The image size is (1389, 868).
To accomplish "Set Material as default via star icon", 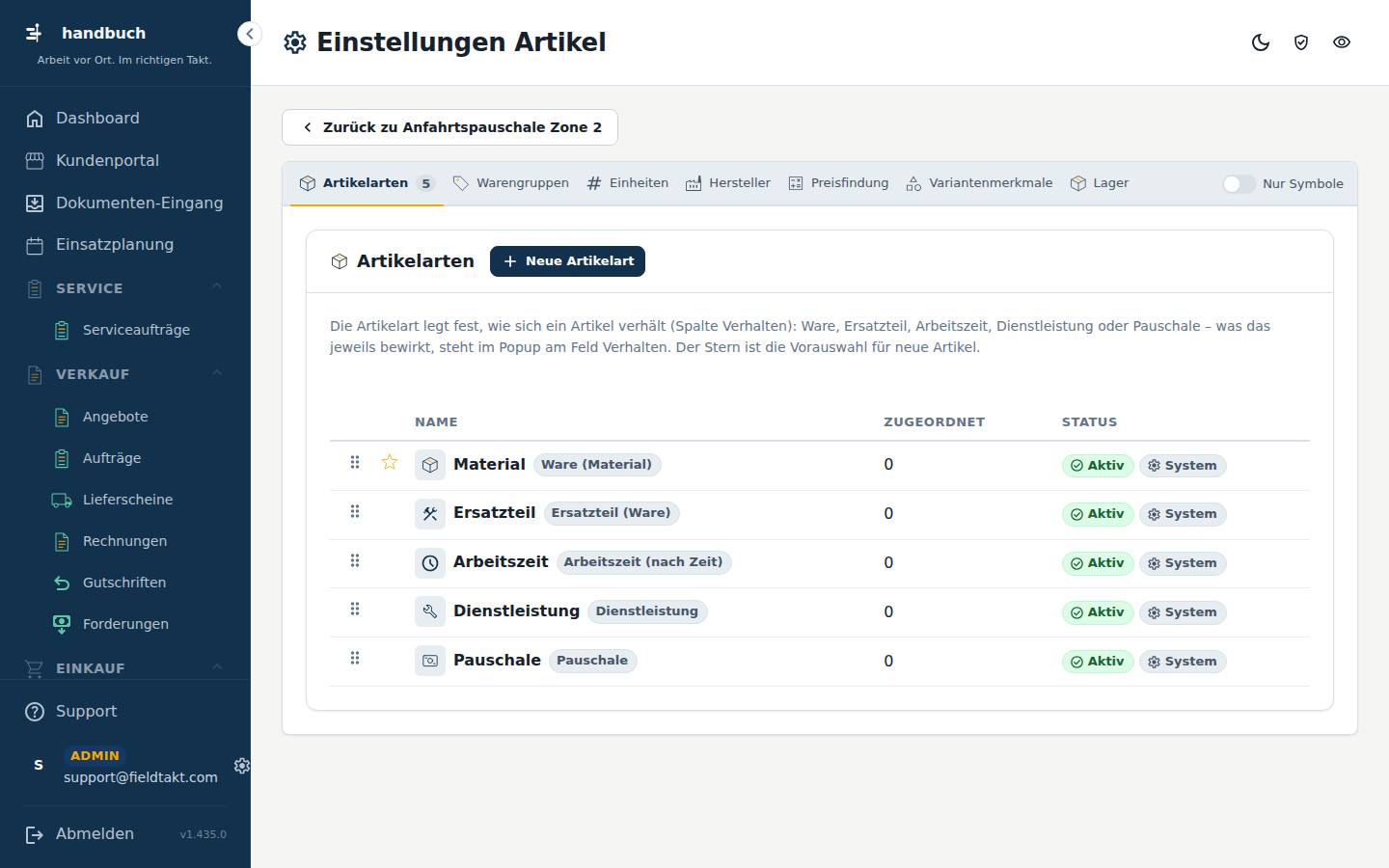I will [390, 462].
